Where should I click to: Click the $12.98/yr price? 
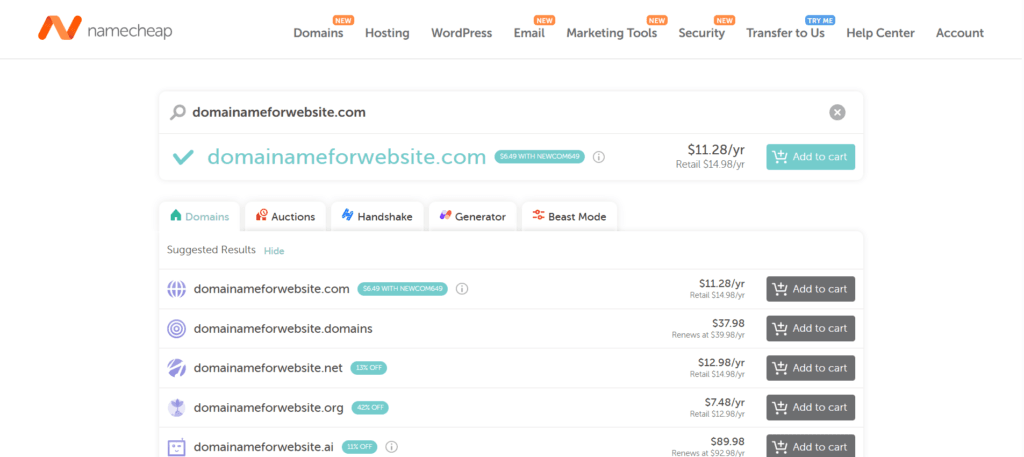coord(721,362)
